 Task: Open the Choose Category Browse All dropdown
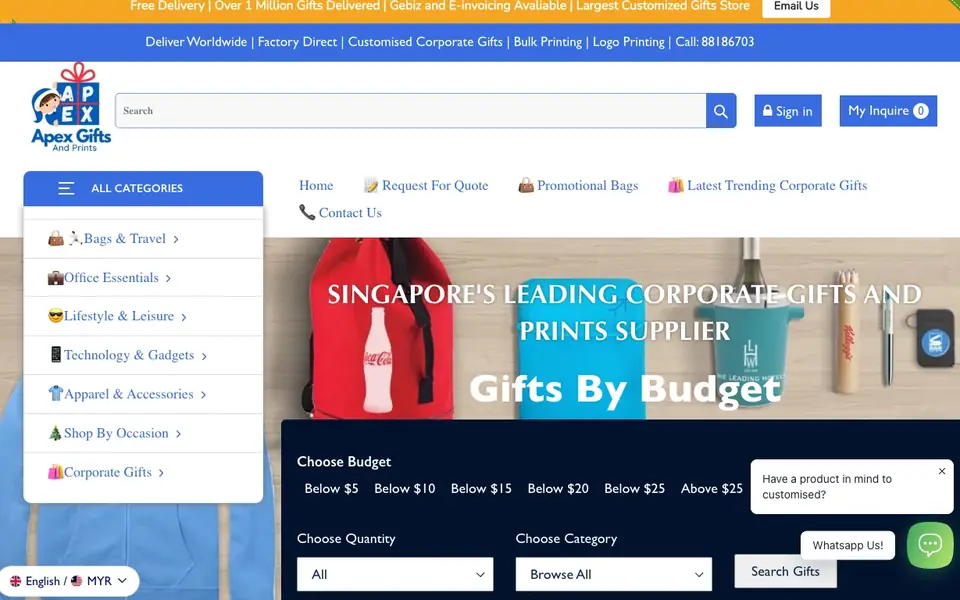613,574
